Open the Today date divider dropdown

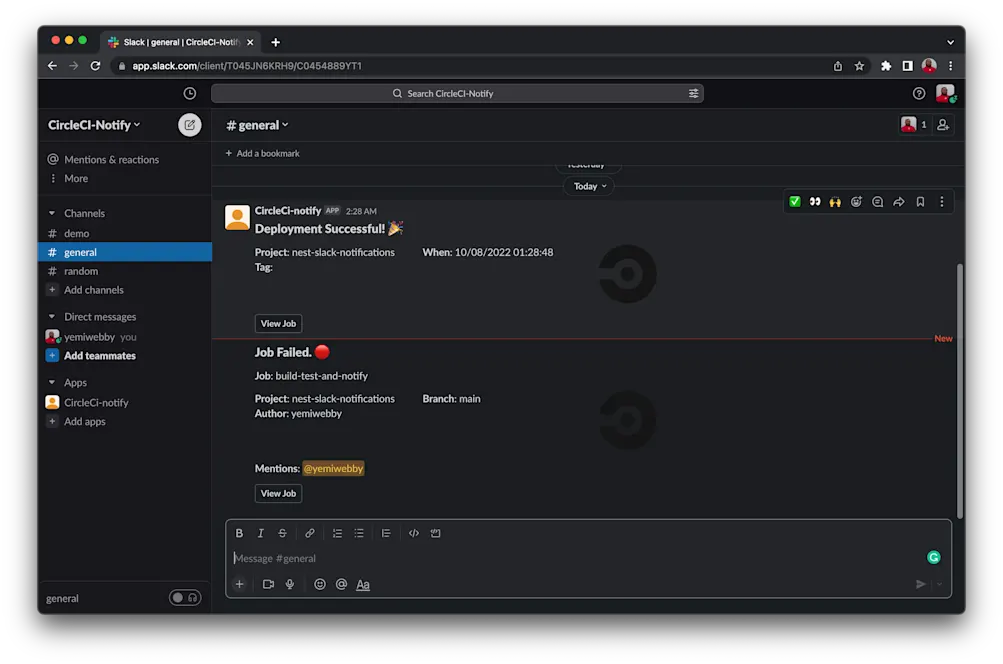[588, 185]
